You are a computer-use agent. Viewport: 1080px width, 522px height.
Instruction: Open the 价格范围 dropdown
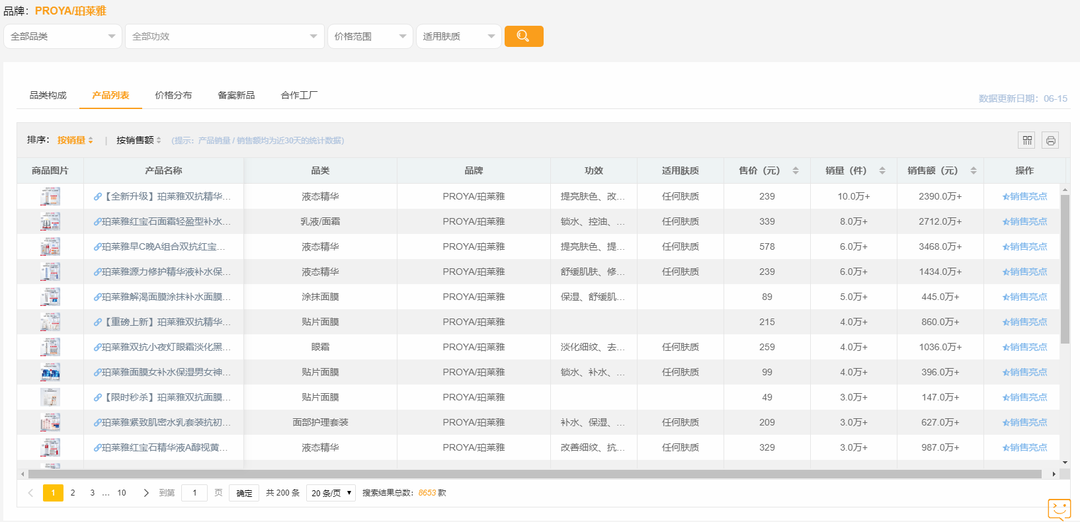click(x=371, y=36)
